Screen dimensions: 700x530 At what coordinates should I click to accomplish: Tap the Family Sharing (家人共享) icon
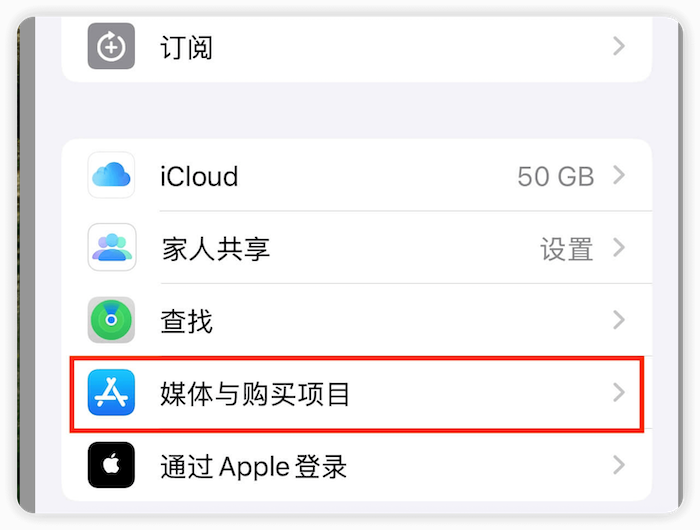(112, 247)
